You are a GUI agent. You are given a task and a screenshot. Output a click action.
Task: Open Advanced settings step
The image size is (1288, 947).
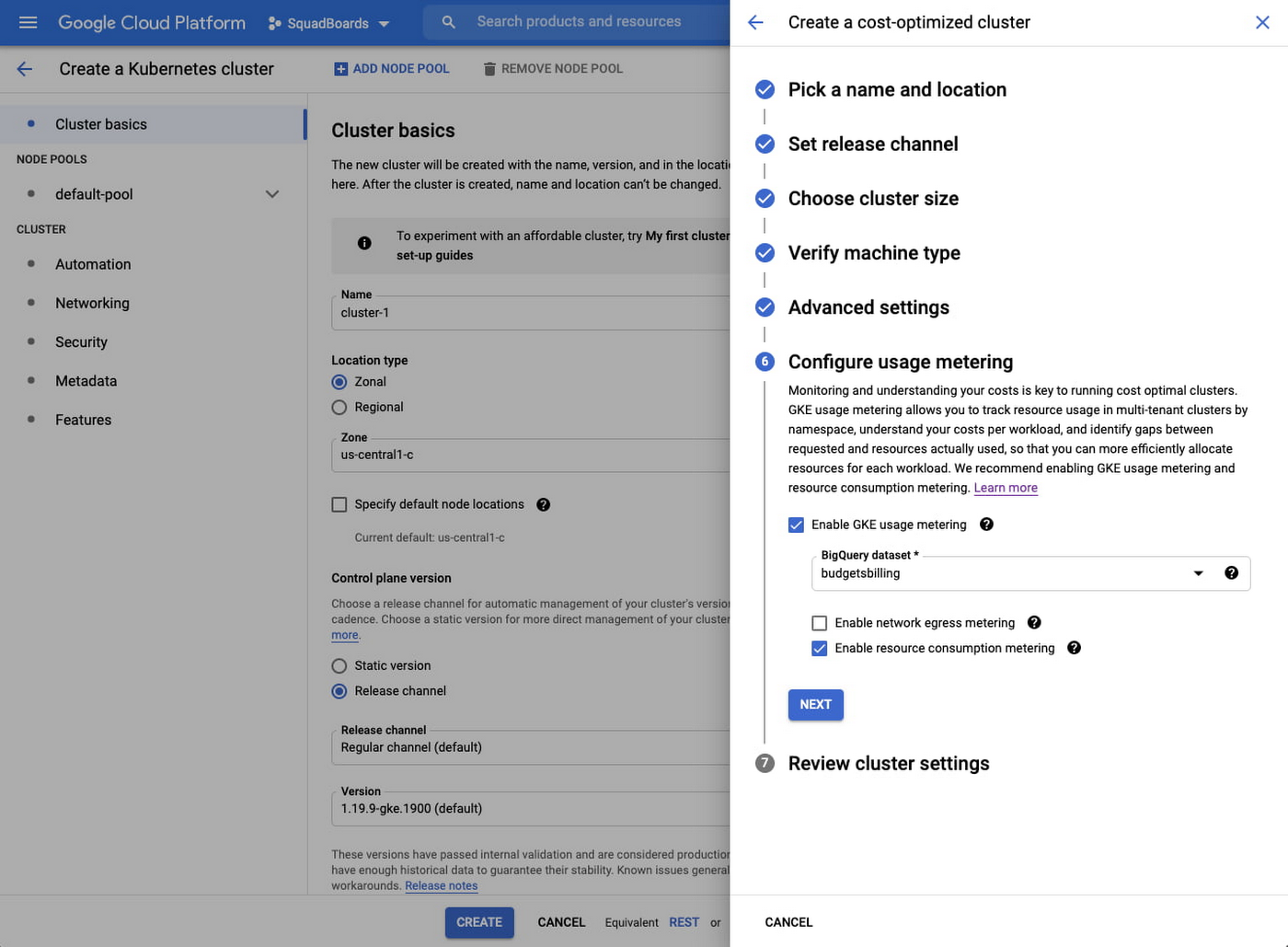click(868, 306)
